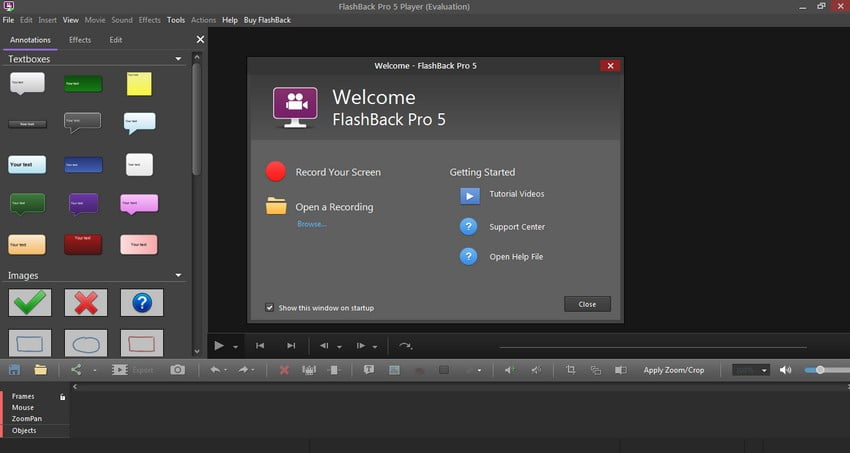Viewport: 850px width, 453px height.
Task: Click the red X delete icon in toolbar
Action: point(284,370)
